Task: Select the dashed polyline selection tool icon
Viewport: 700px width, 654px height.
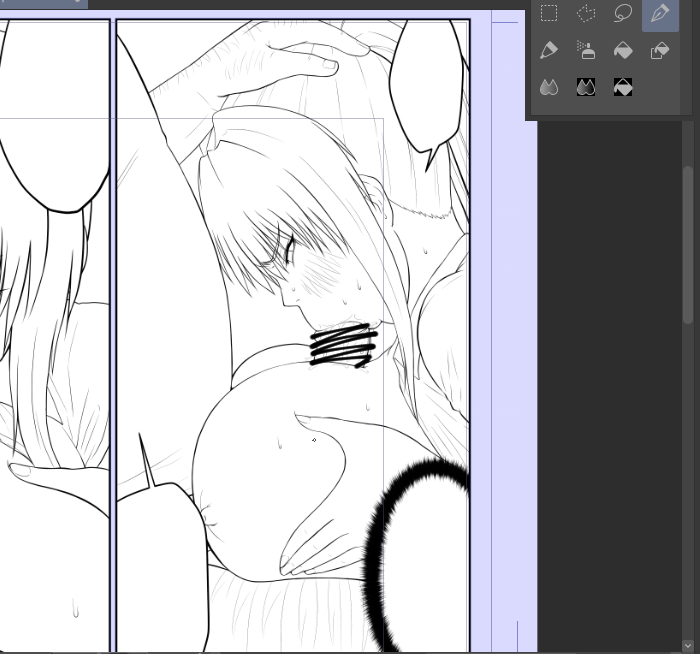Action: (586, 13)
